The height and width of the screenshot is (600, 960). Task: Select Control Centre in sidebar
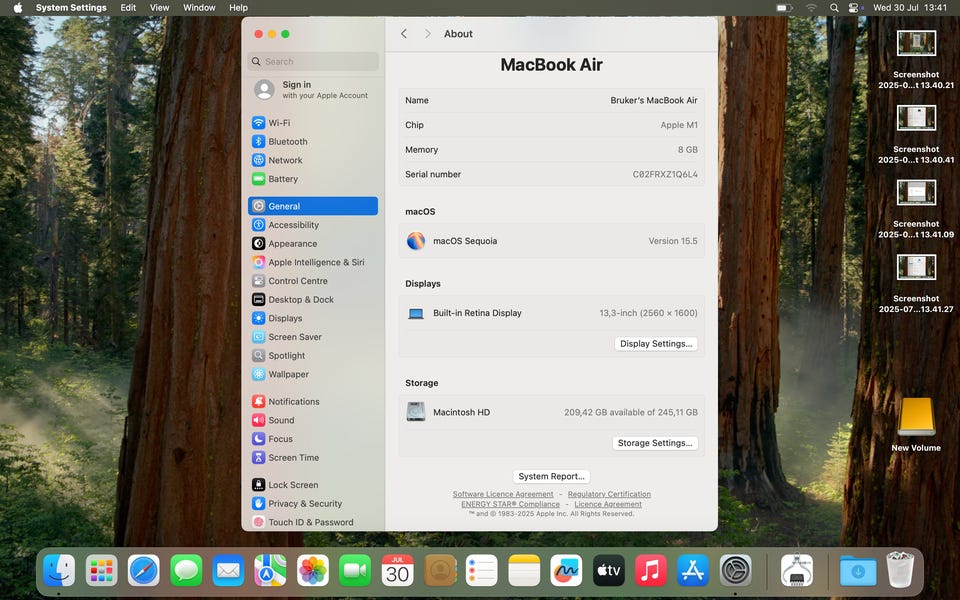tap(297, 281)
